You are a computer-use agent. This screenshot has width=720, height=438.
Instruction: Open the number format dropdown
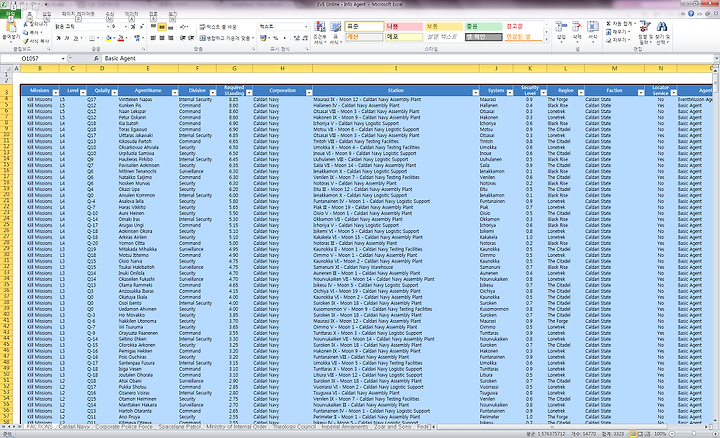pos(306,27)
